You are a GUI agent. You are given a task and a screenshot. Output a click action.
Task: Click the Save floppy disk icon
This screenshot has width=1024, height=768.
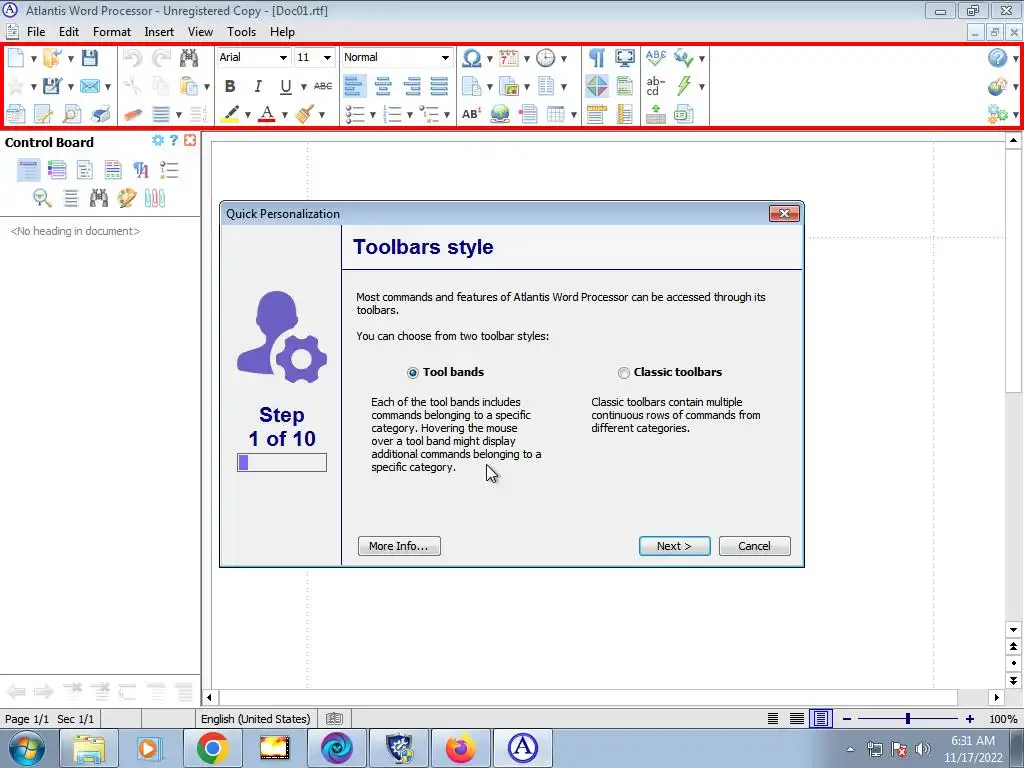point(89,57)
